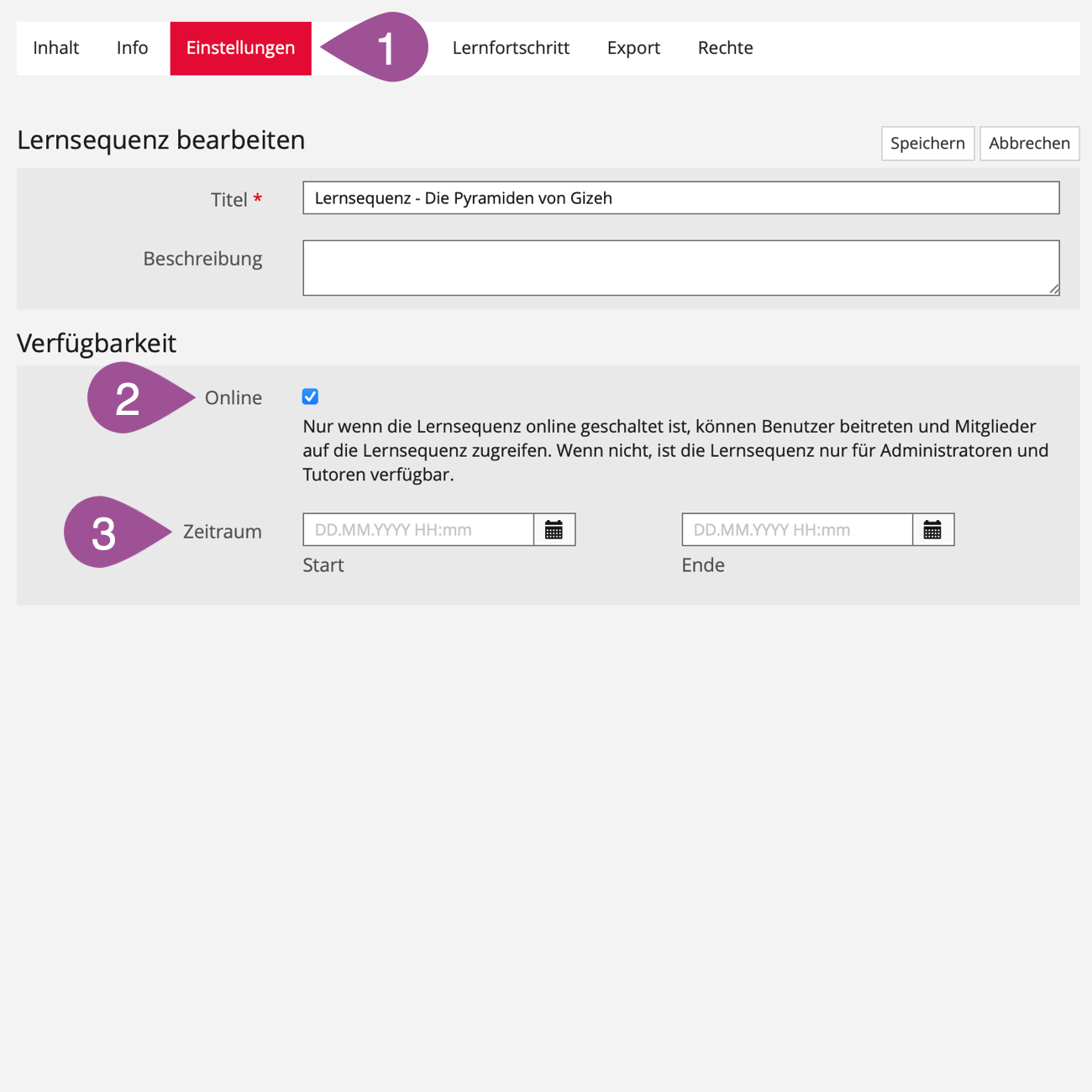Focus the Ende date input field
This screenshot has width=1092, height=1092.
click(796, 530)
